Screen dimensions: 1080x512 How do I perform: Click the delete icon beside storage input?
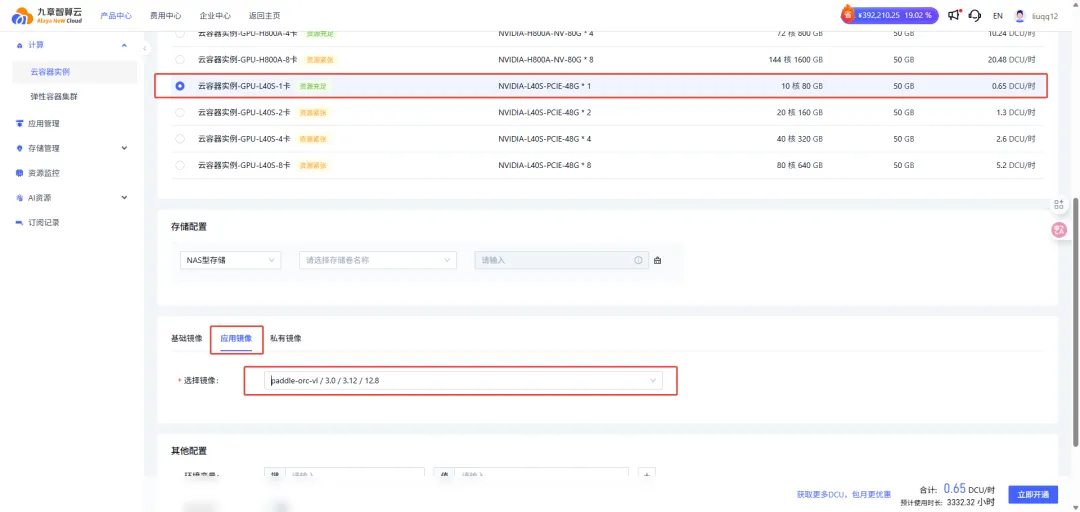pyautogui.click(x=657, y=260)
